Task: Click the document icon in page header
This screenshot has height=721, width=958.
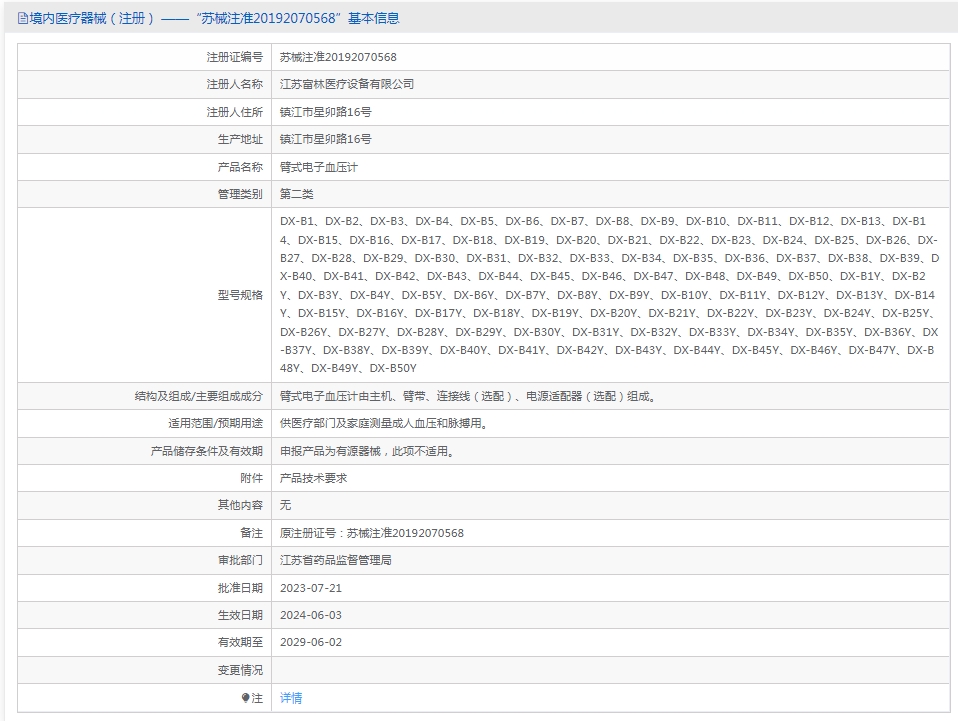Action: (23, 18)
